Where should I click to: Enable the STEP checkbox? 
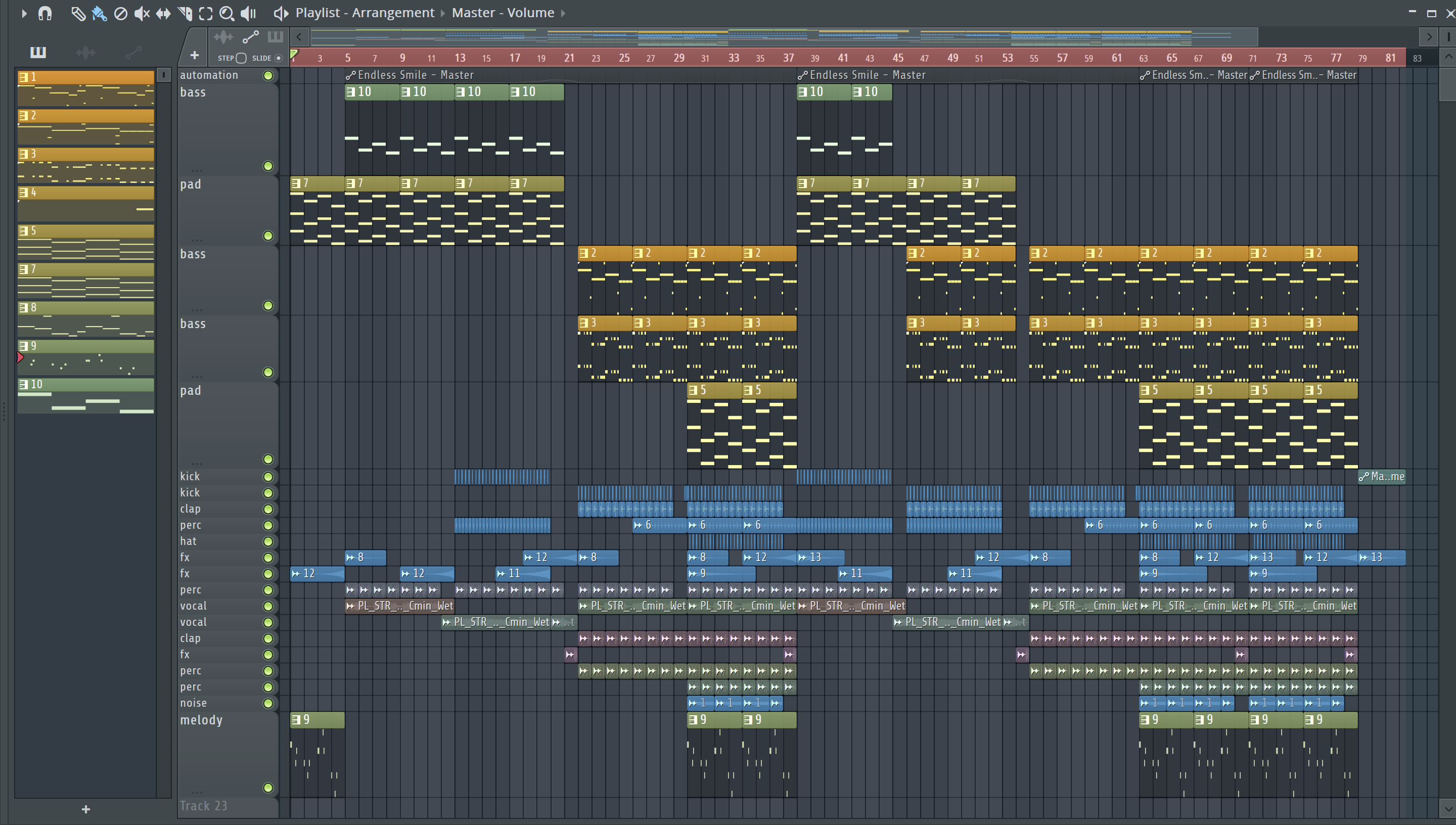[241, 58]
